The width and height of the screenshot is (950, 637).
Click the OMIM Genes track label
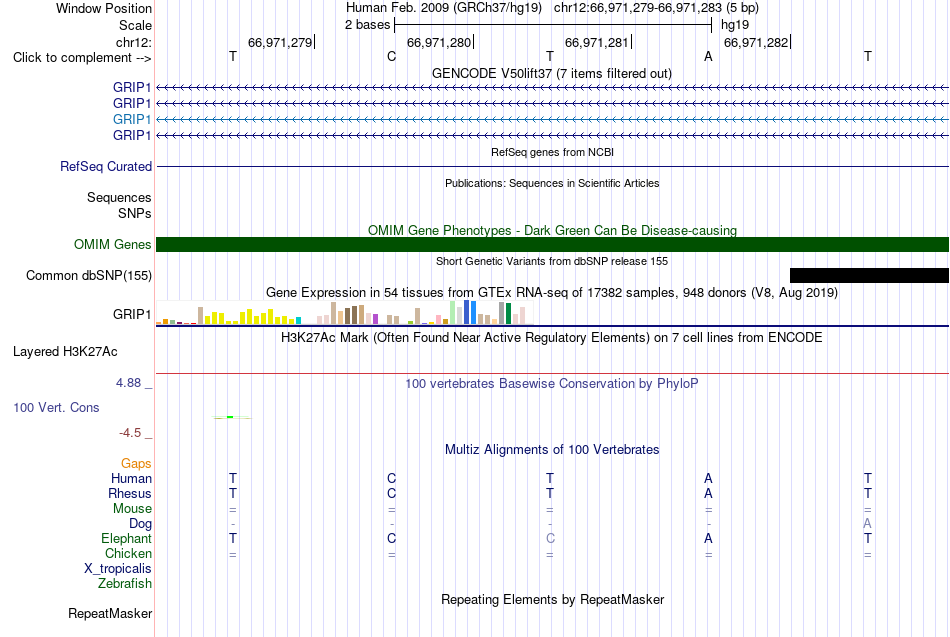point(113,244)
